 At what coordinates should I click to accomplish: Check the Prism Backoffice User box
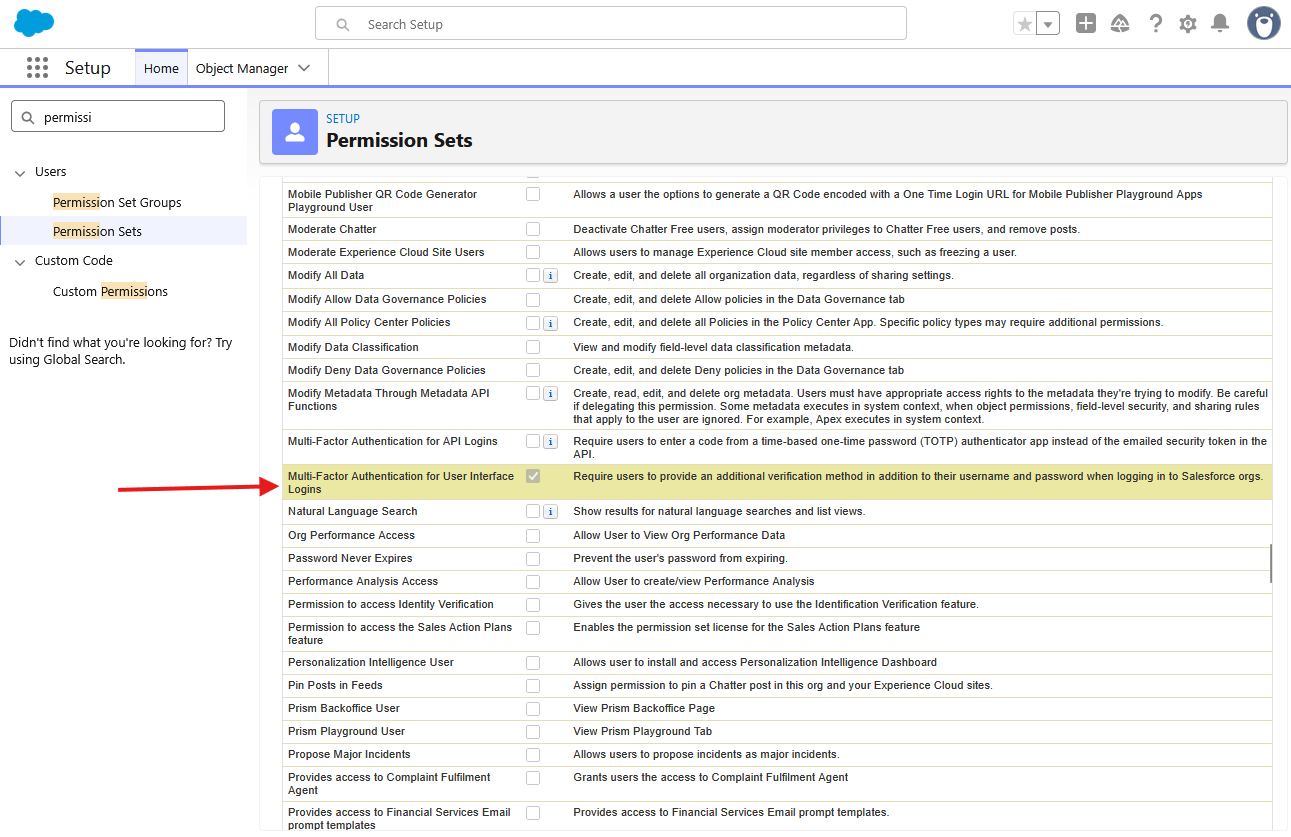tap(533, 709)
